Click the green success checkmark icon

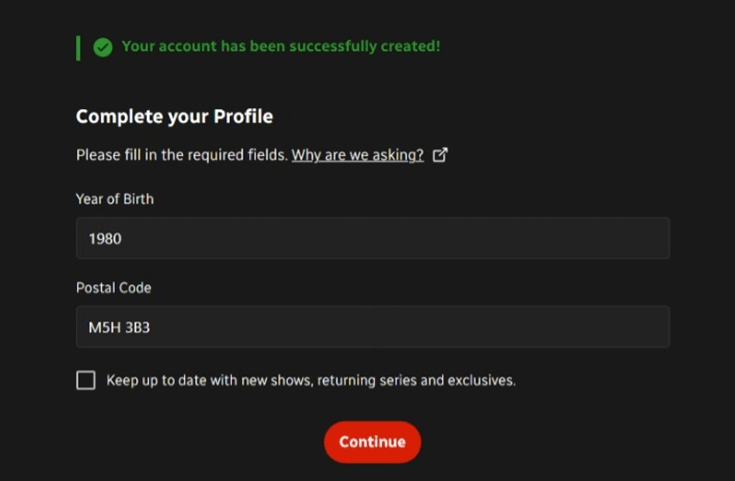[103, 47]
